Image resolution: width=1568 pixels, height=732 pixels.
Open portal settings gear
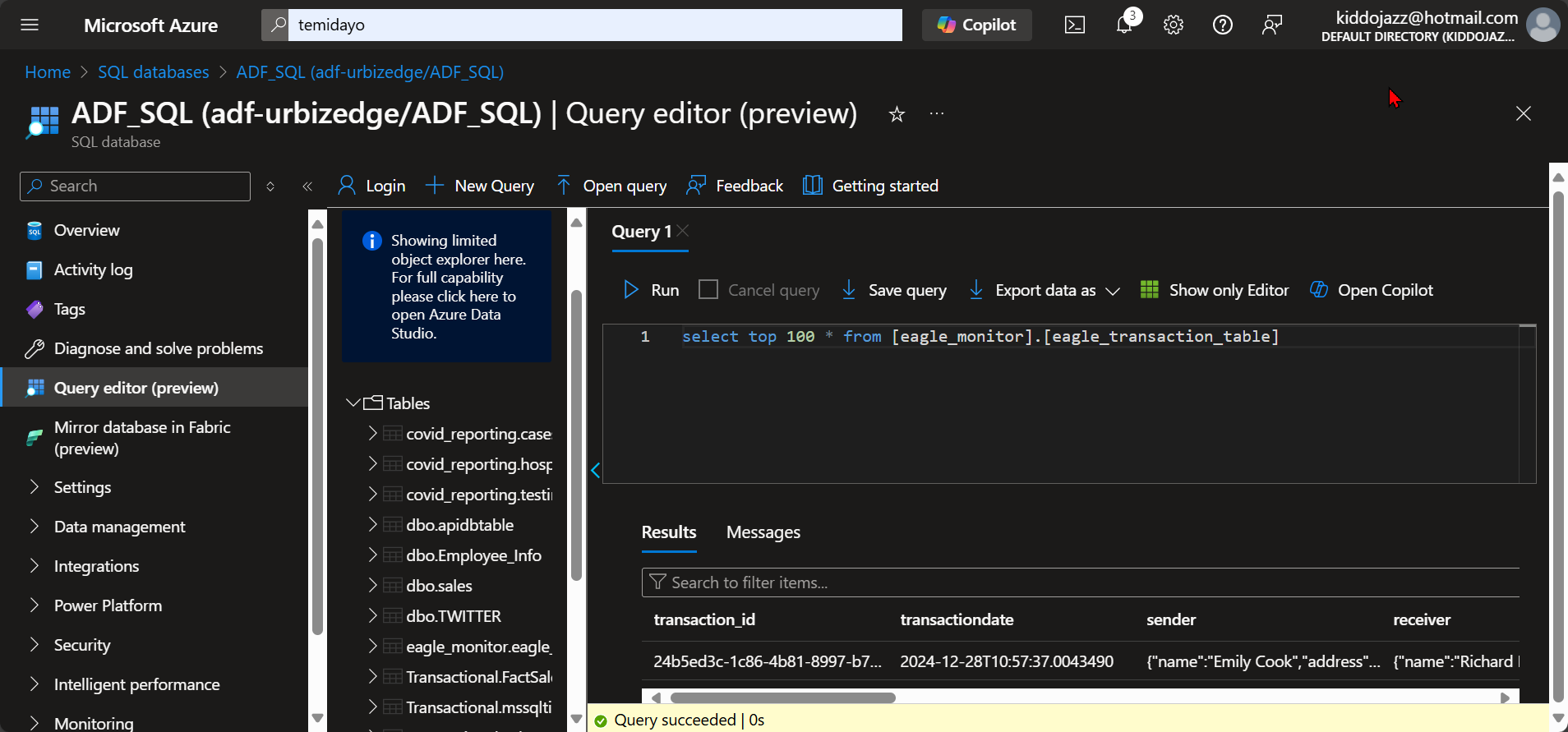point(1174,25)
